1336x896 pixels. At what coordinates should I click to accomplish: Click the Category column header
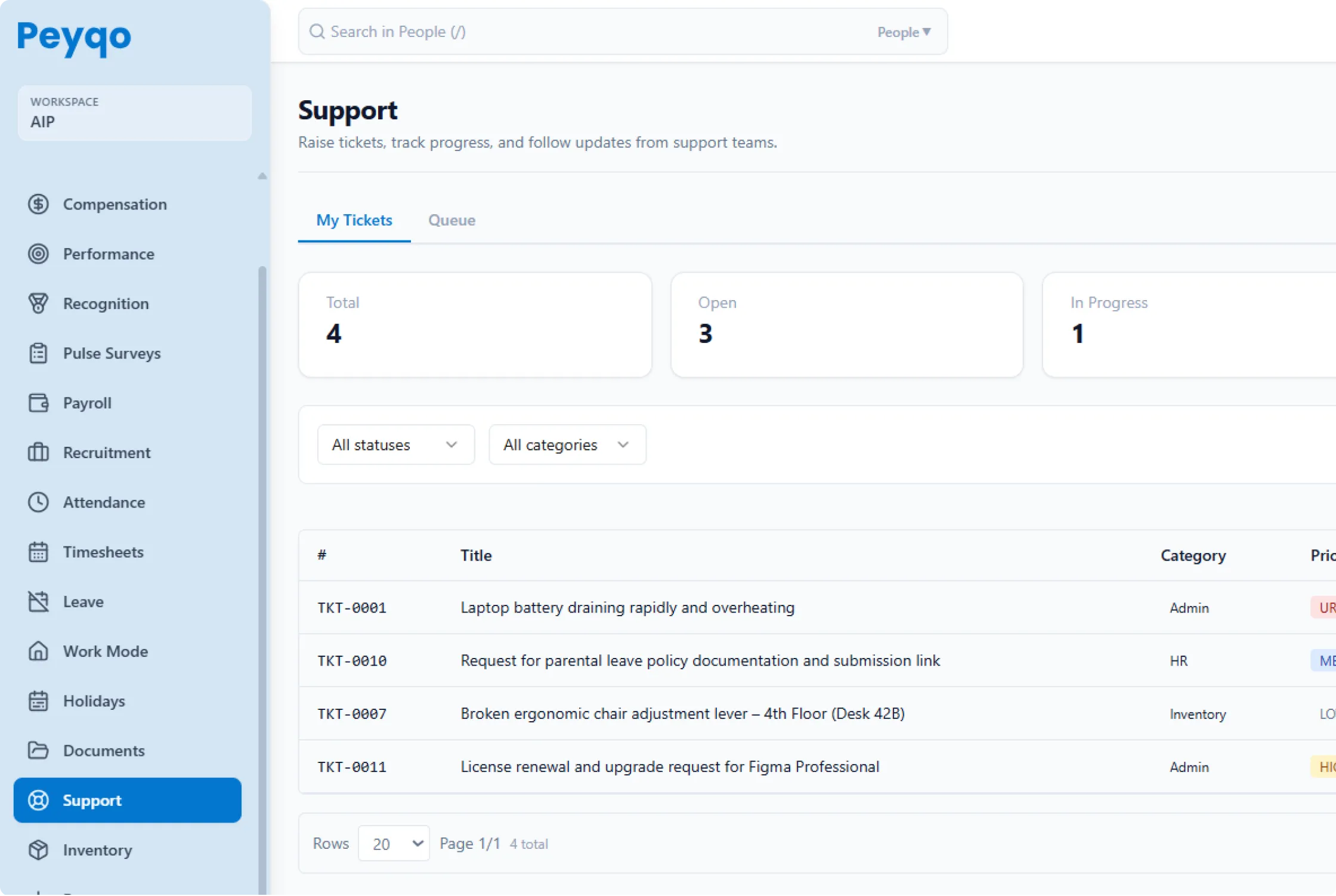point(1193,555)
